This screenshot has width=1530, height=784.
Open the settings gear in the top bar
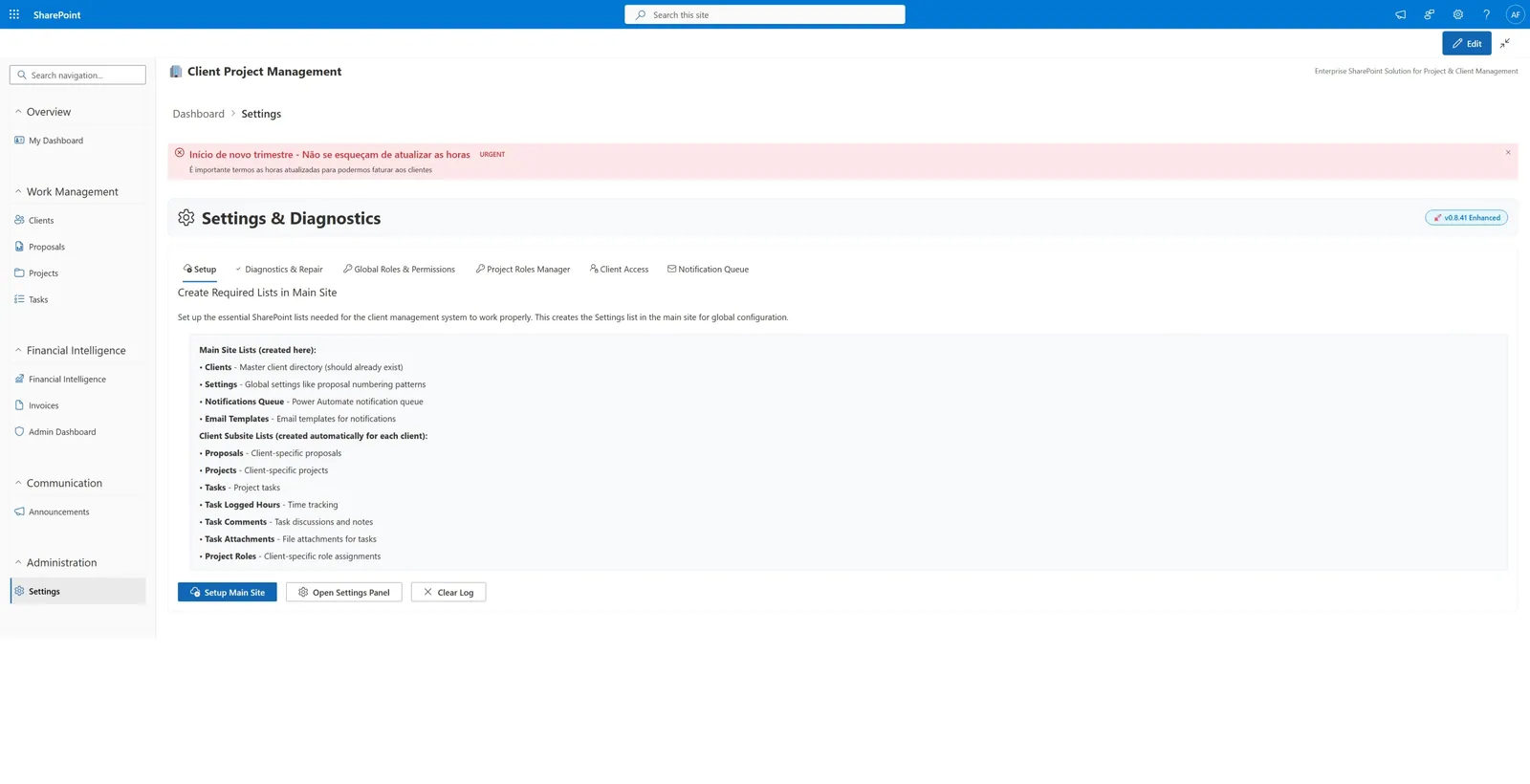1457,14
